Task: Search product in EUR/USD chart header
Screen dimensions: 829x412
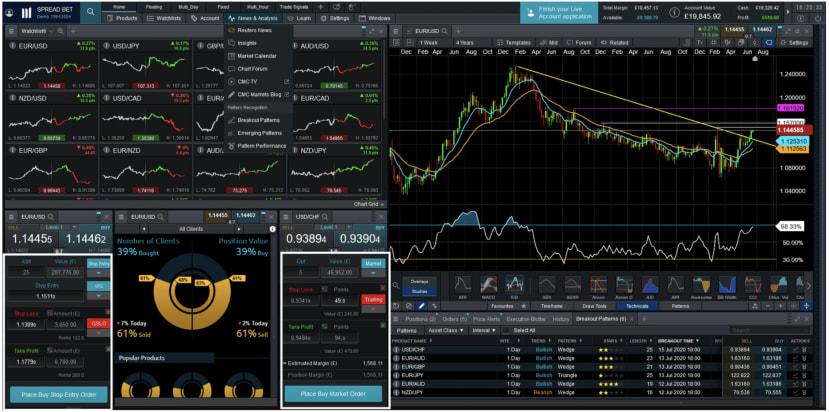Action: [x=445, y=31]
